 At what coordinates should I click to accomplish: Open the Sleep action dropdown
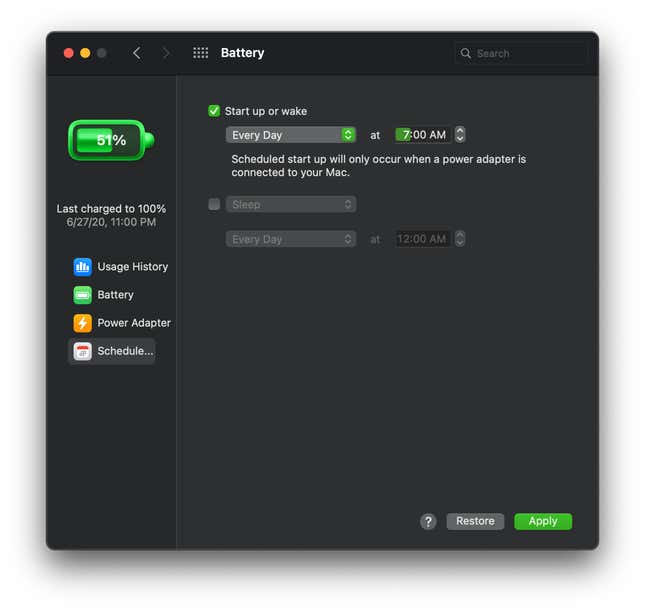pos(291,204)
